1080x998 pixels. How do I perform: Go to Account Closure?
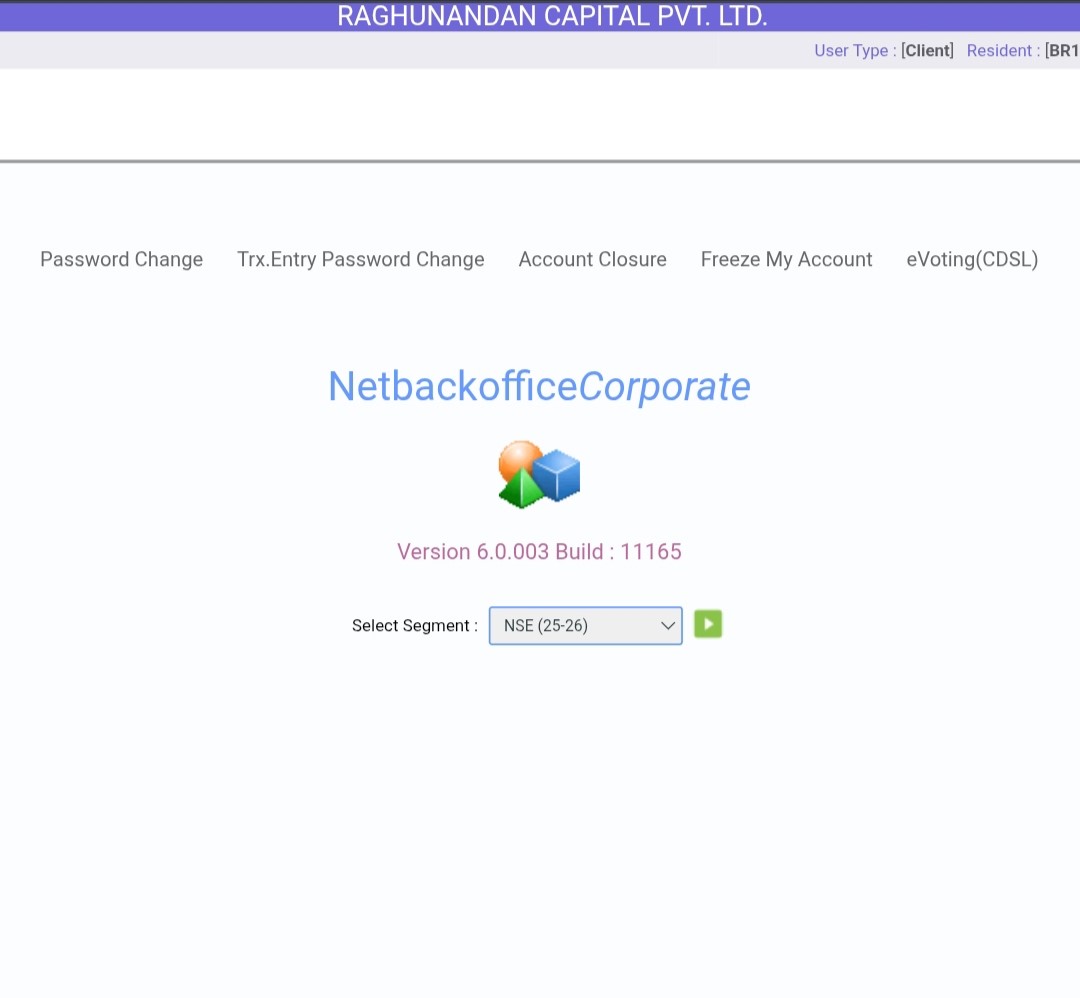592,260
